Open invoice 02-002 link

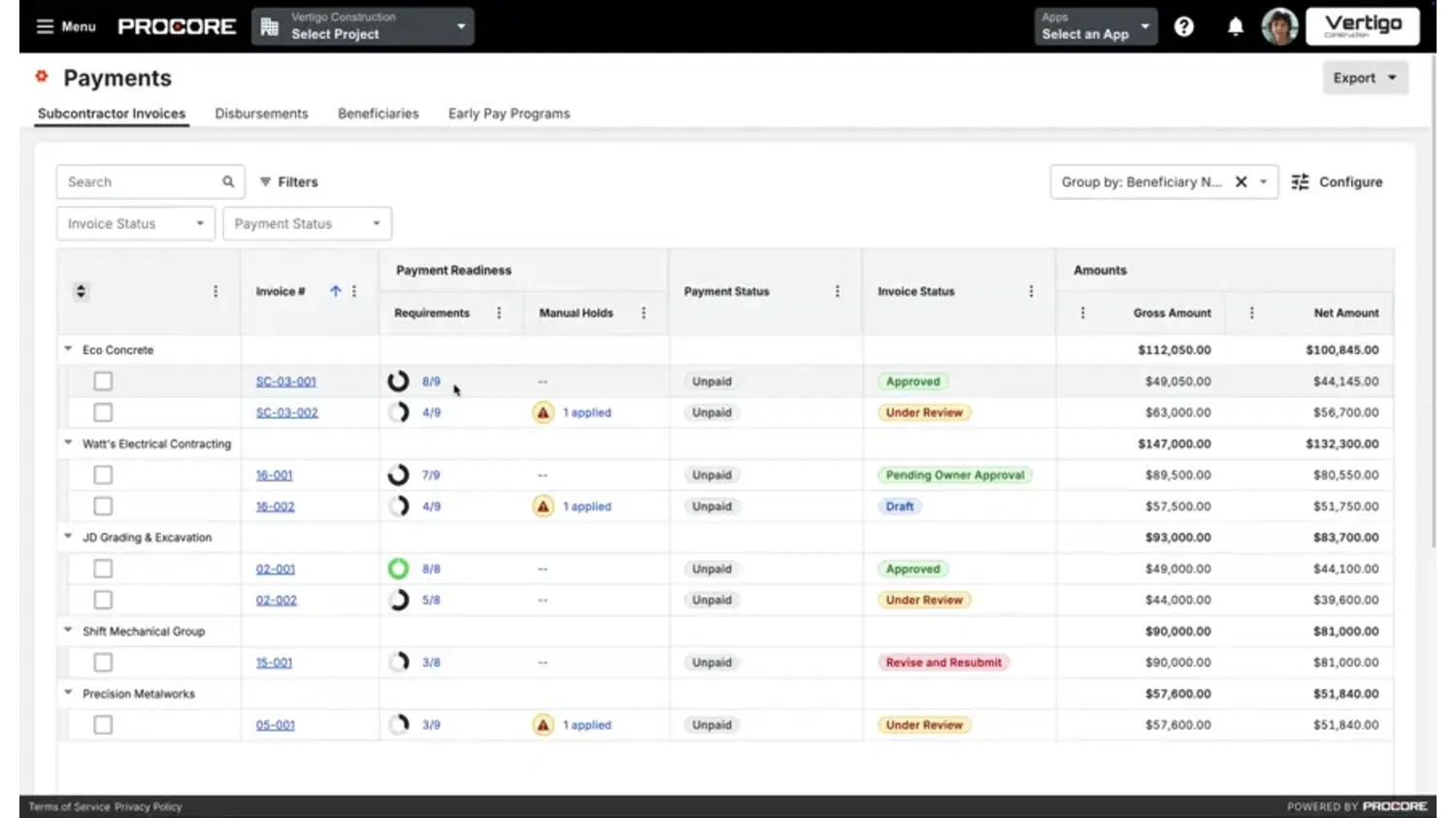point(276,601)
